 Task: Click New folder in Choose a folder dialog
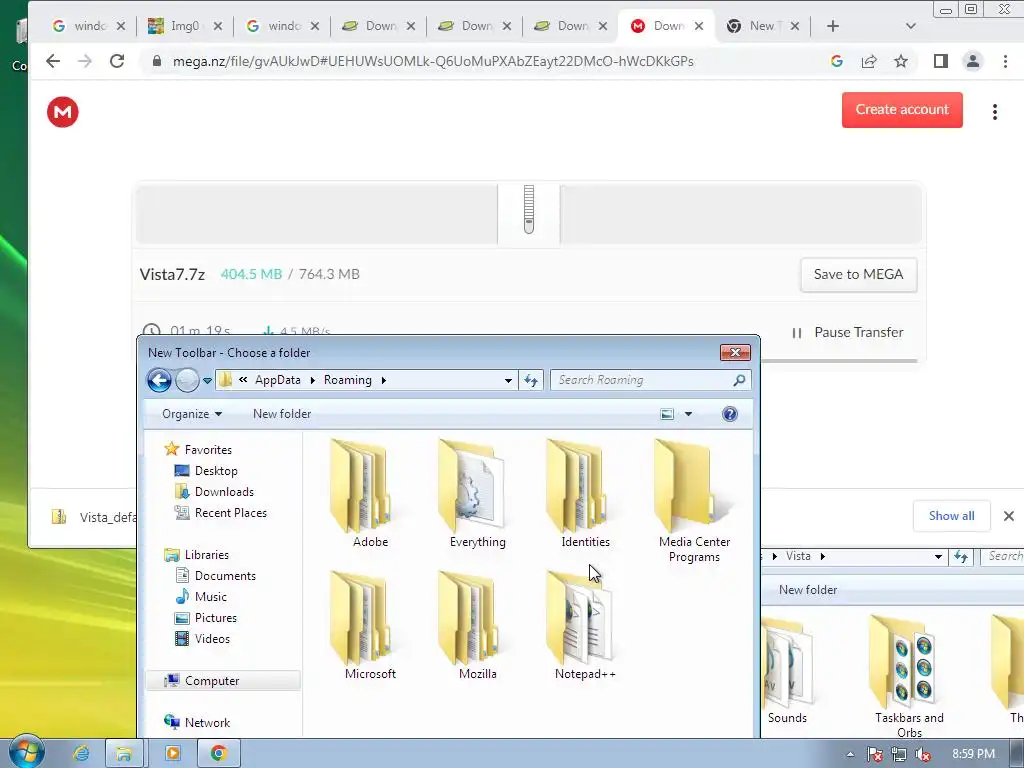tap(282, 414)
